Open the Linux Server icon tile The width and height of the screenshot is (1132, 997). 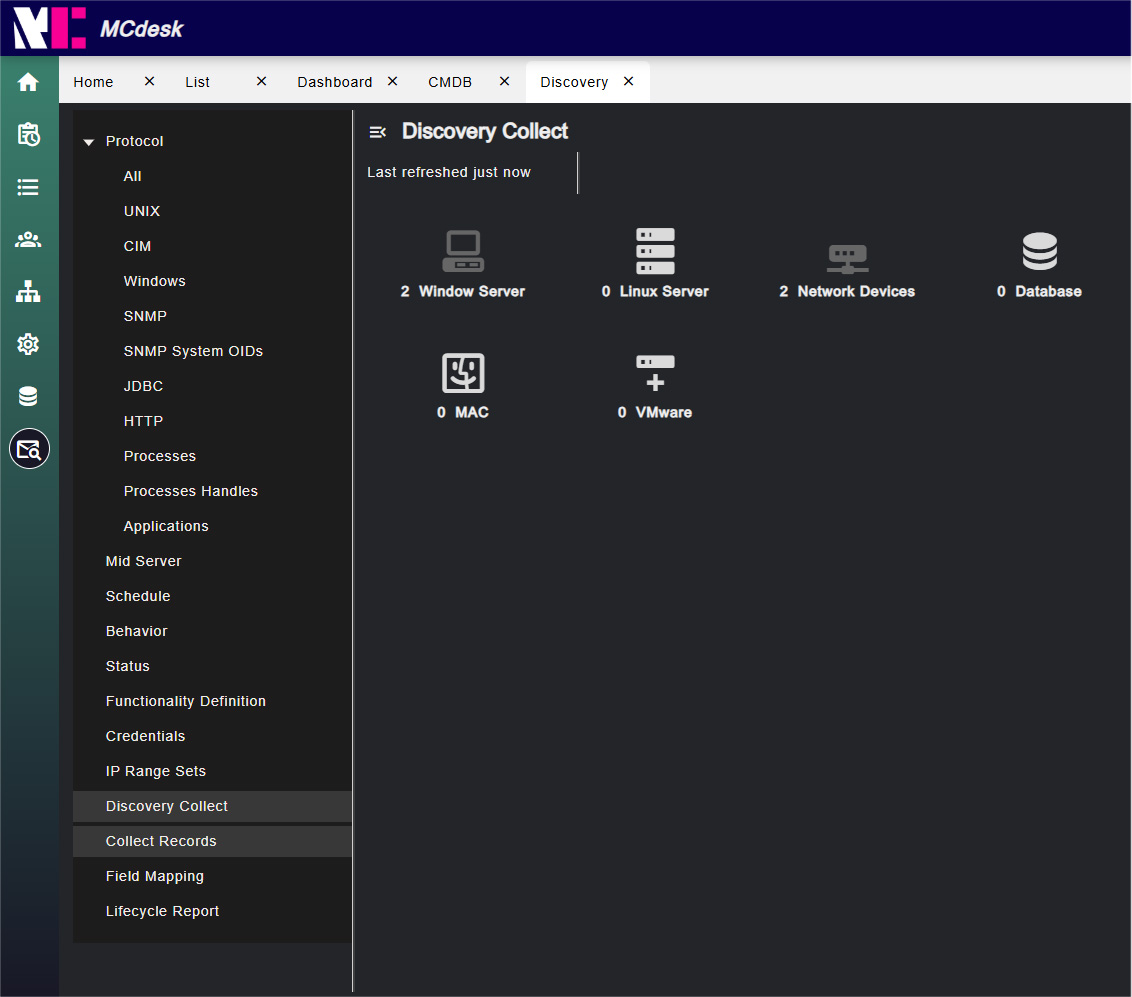coord(655,251)
